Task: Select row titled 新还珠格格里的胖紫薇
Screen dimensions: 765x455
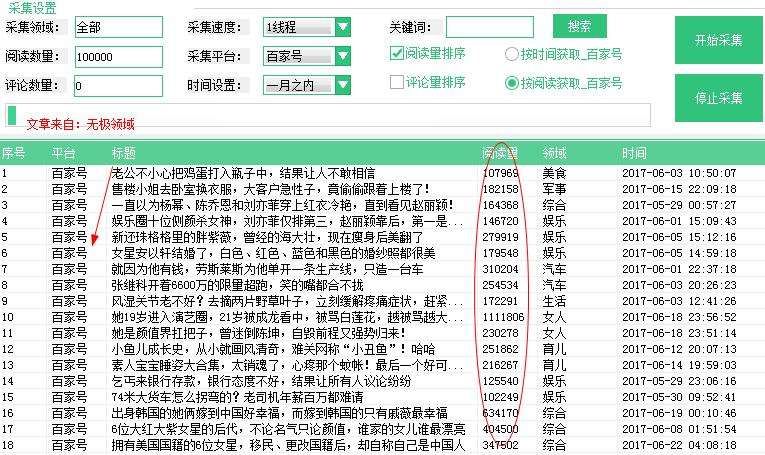Action: (382, 237)
